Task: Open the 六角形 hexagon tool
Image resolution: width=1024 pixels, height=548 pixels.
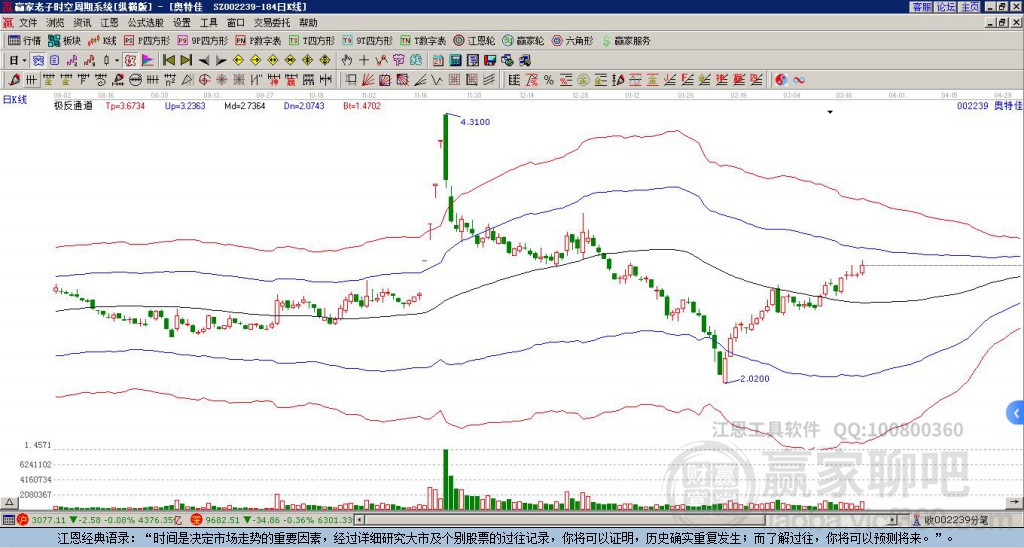Action: [573, 40]
